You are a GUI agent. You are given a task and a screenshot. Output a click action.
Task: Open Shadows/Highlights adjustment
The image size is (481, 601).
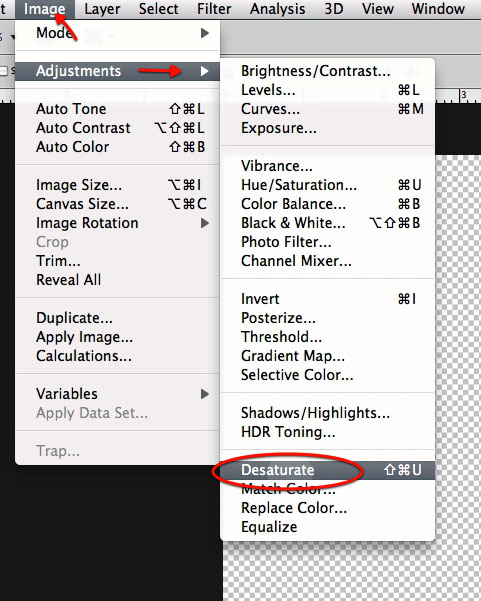[328, 413]
